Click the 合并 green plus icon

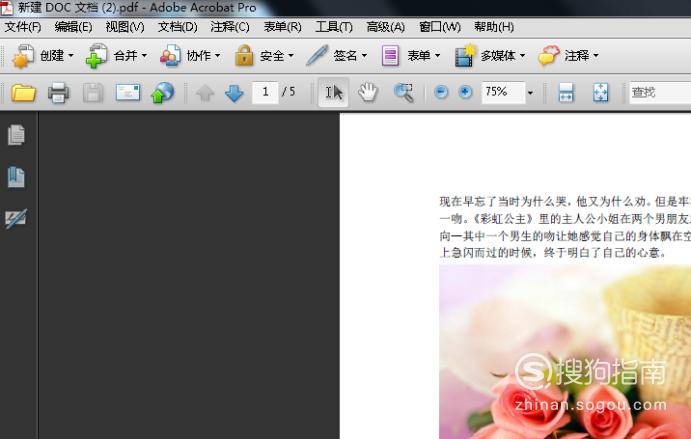pyautogui.click(x=97, y=56)
